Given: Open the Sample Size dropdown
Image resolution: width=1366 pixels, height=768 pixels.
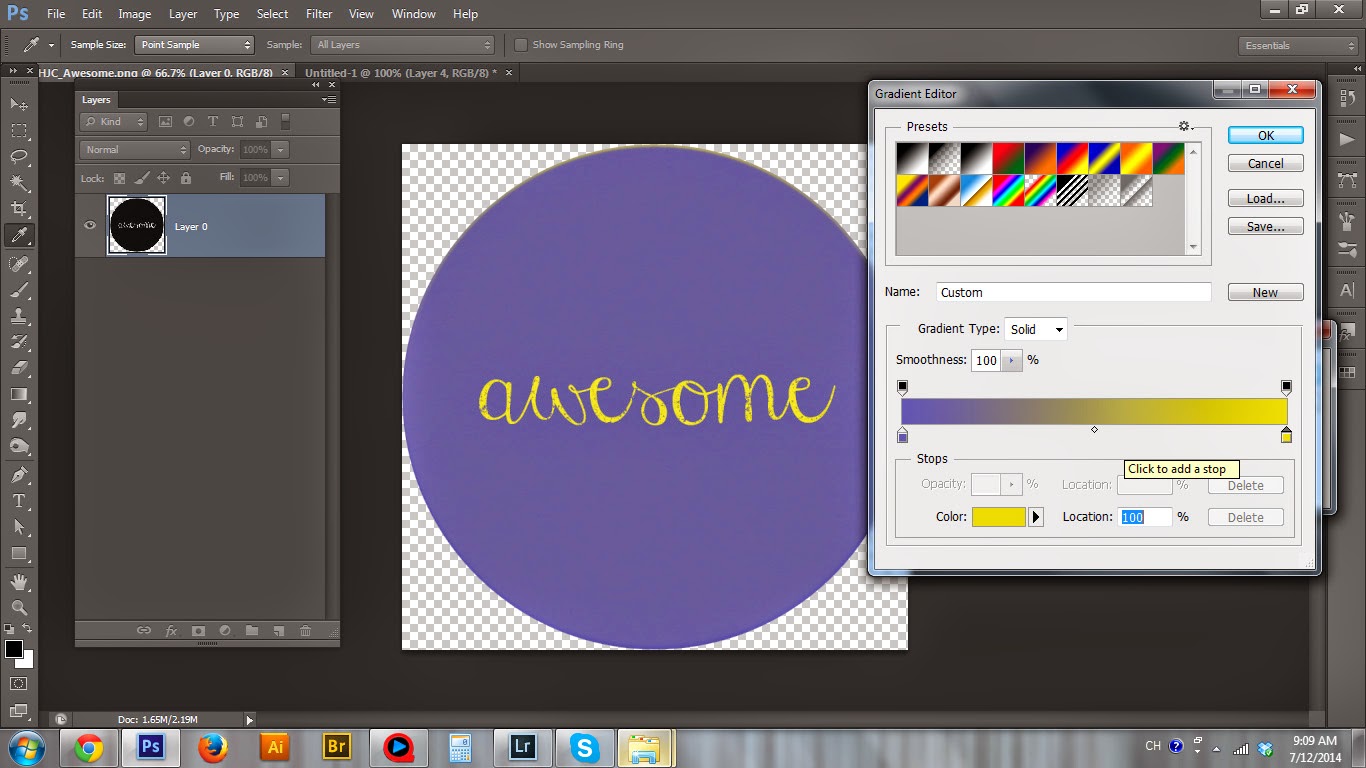Looking at the screenshot, I should pyautogui.click(x=195, y=45).
